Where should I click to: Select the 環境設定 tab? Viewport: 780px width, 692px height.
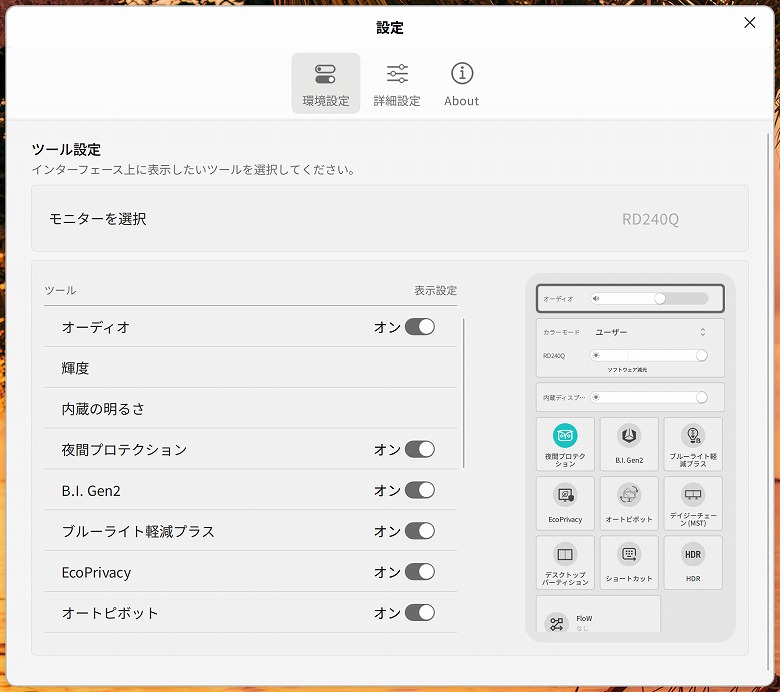(x=326, y=84)
